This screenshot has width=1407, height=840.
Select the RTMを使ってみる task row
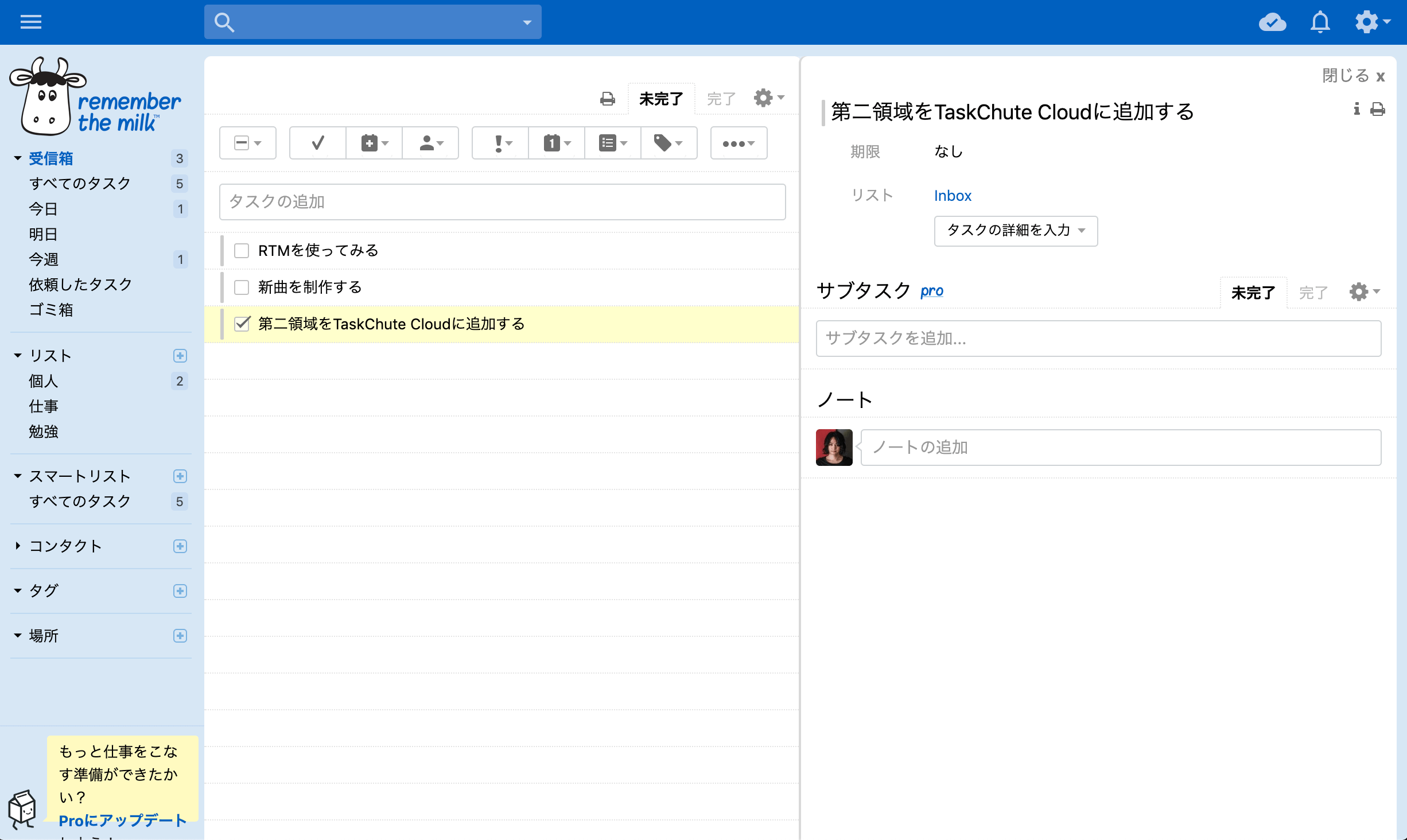tap(502, 251)
